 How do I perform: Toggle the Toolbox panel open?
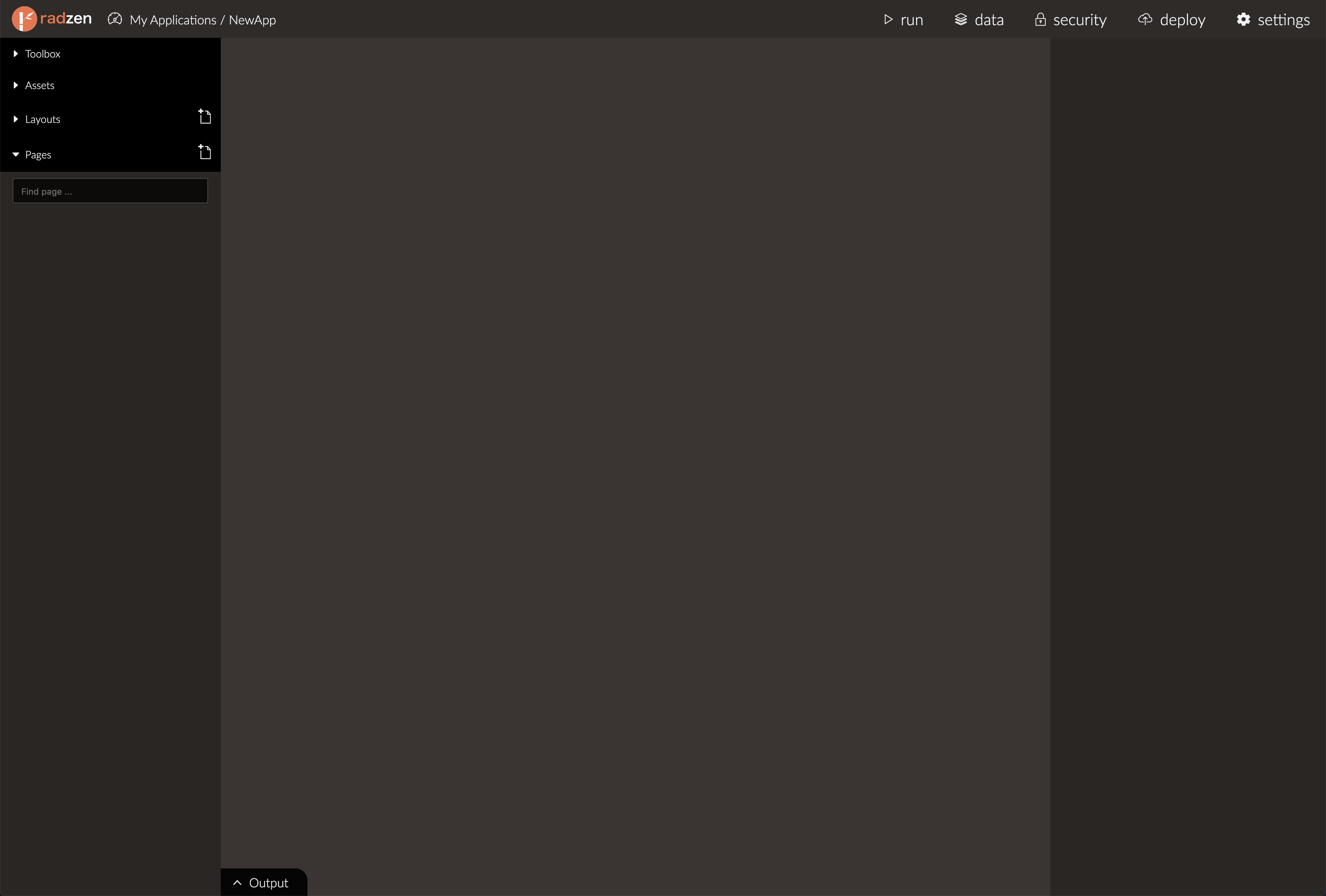(42, 54)
